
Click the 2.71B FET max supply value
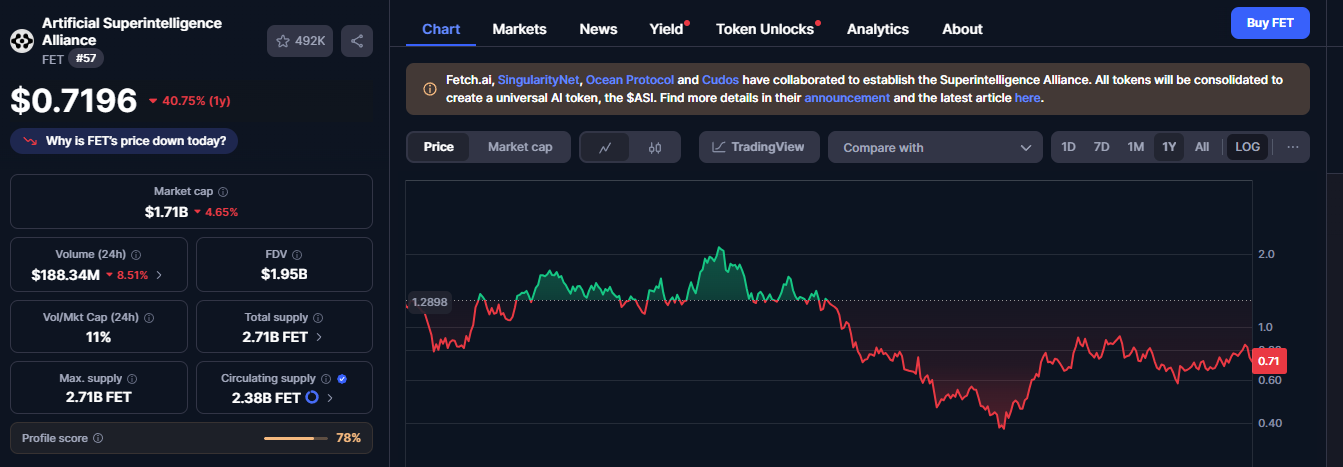pos(98,398)
